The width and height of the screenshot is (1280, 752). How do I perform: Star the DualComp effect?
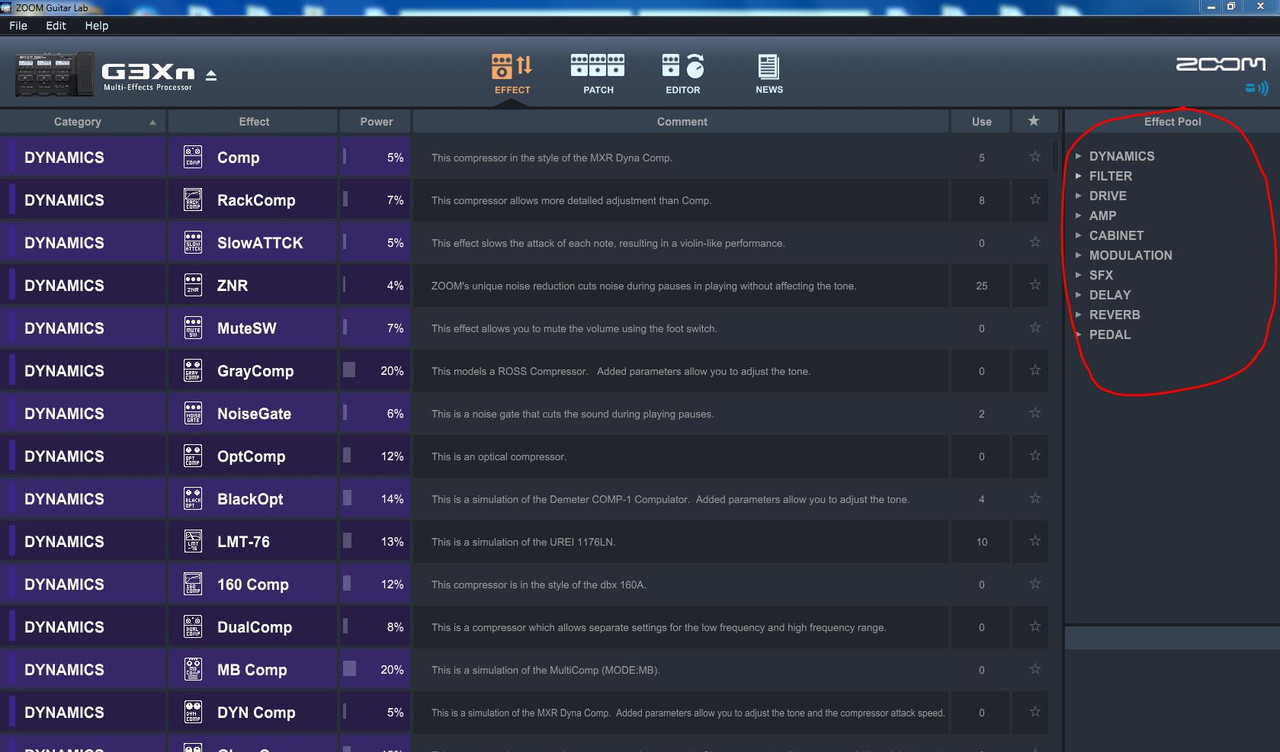pyautogui.click(x=1035, y=627)
